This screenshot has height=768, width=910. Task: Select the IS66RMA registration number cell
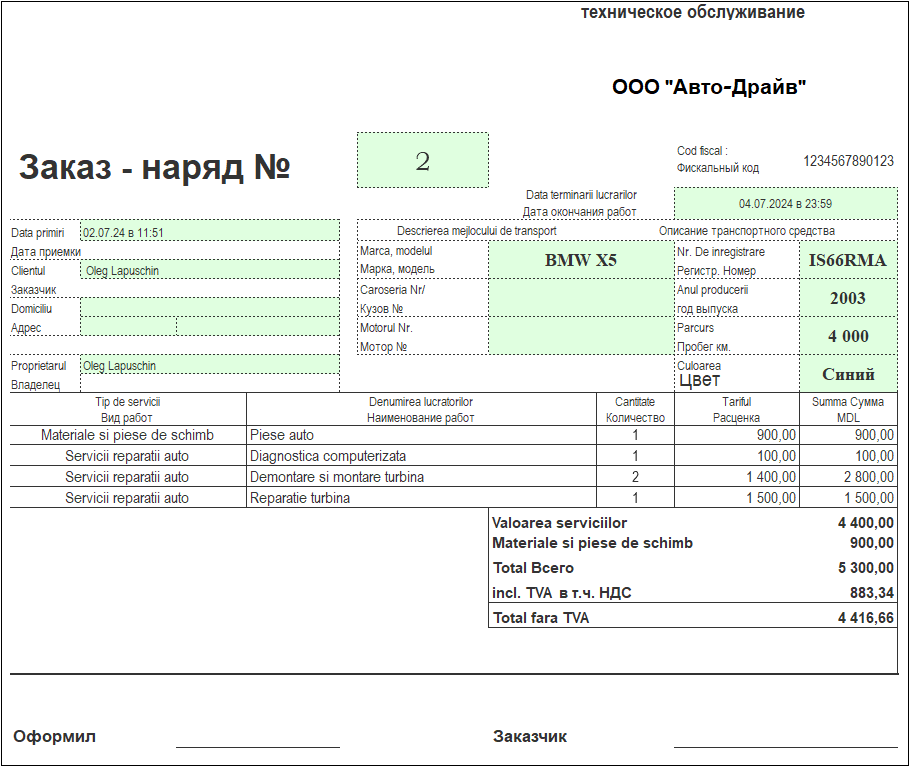click(x=847, y=260)
